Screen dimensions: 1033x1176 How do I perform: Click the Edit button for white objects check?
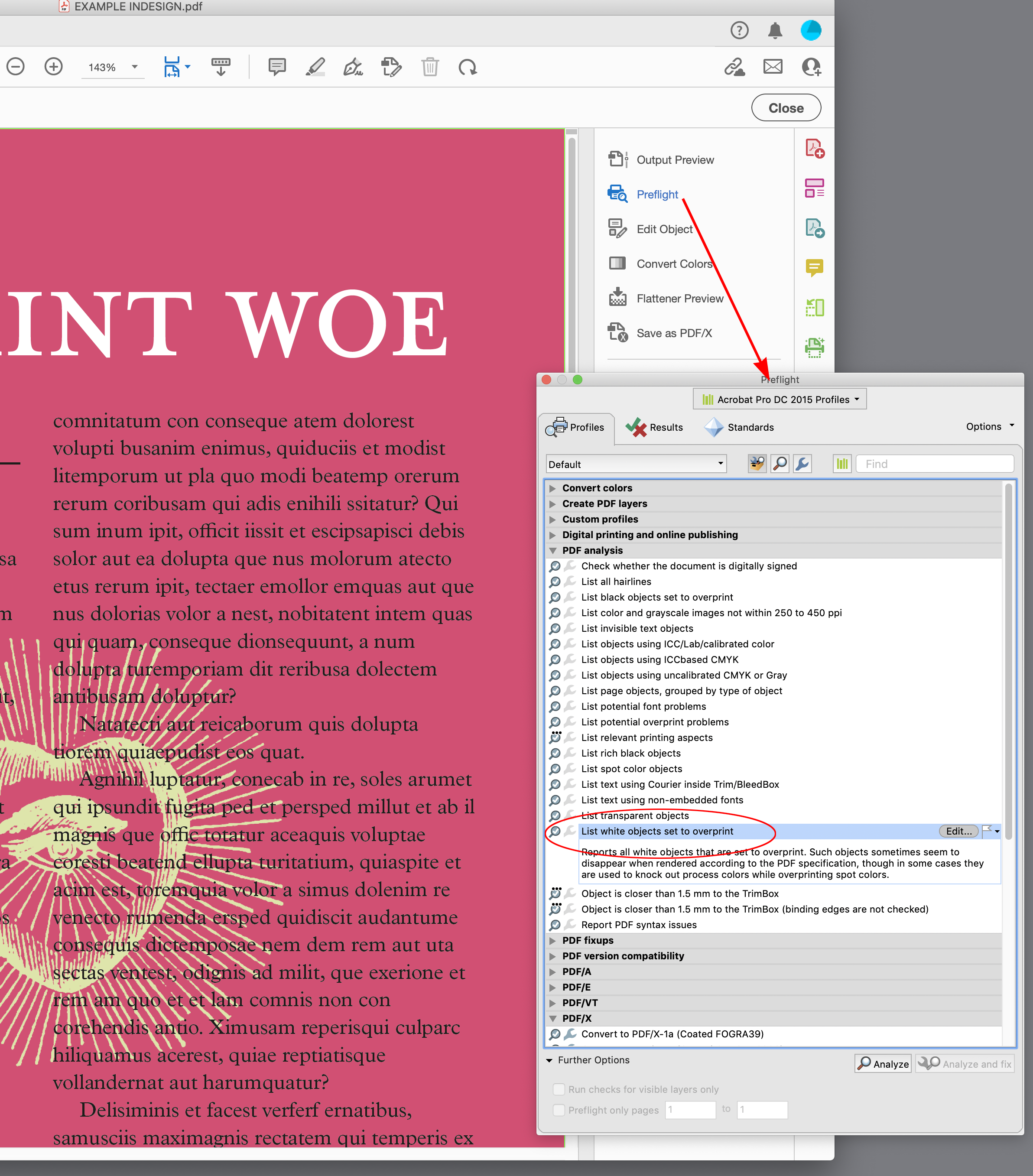tap(957, 831)
